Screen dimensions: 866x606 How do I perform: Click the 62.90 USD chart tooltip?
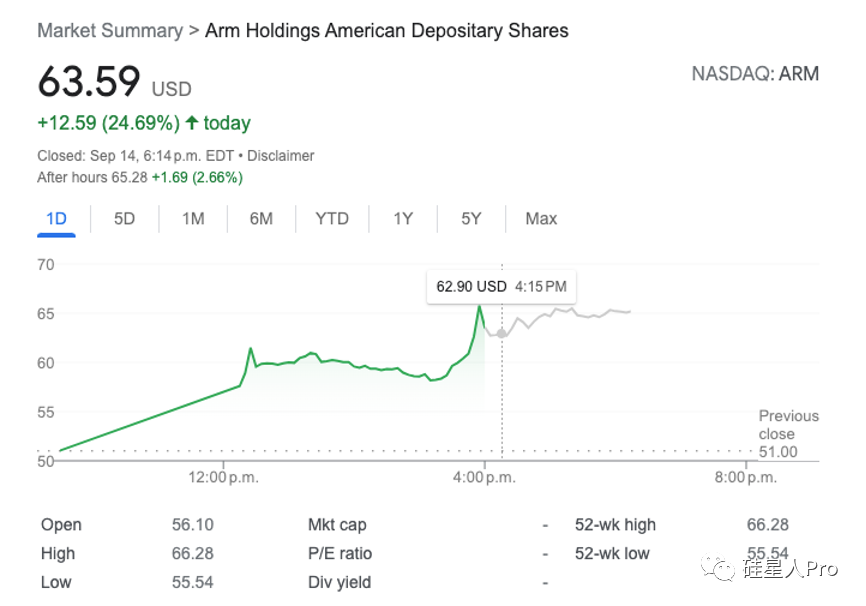[x=501, y=287]
